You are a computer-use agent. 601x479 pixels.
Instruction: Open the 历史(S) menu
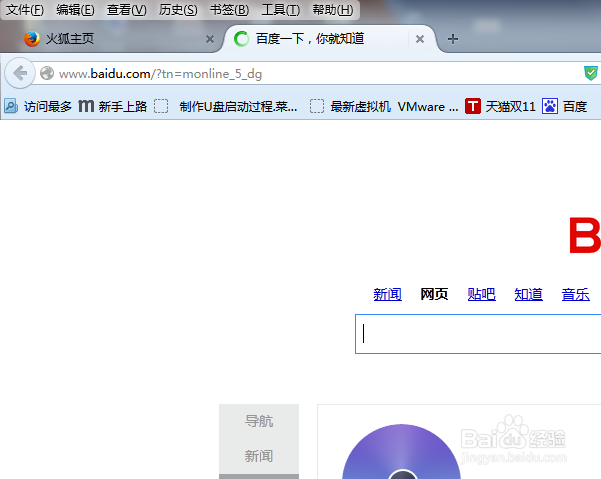tap(178, 10)
